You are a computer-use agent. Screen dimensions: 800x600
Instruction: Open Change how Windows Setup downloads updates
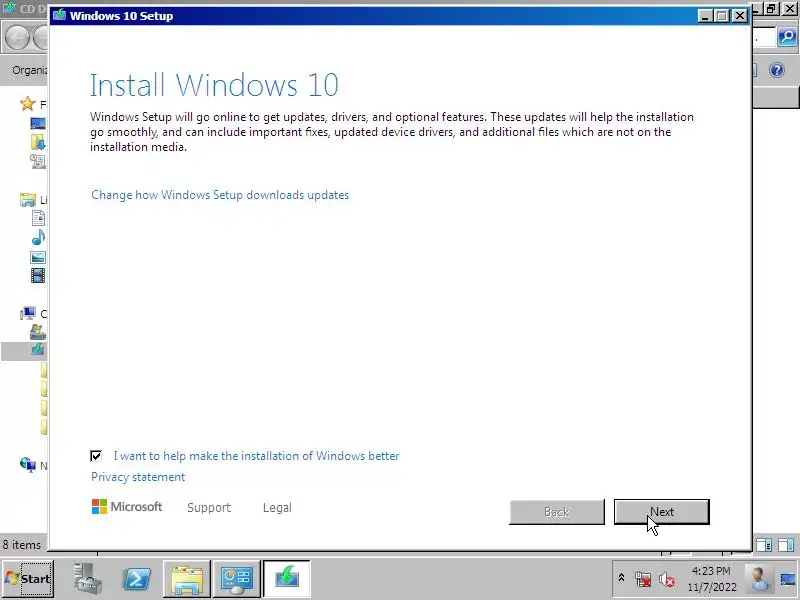point(220,195)
